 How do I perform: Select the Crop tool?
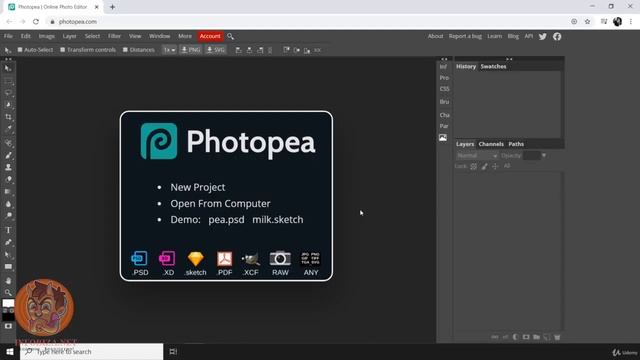[8, 117]
